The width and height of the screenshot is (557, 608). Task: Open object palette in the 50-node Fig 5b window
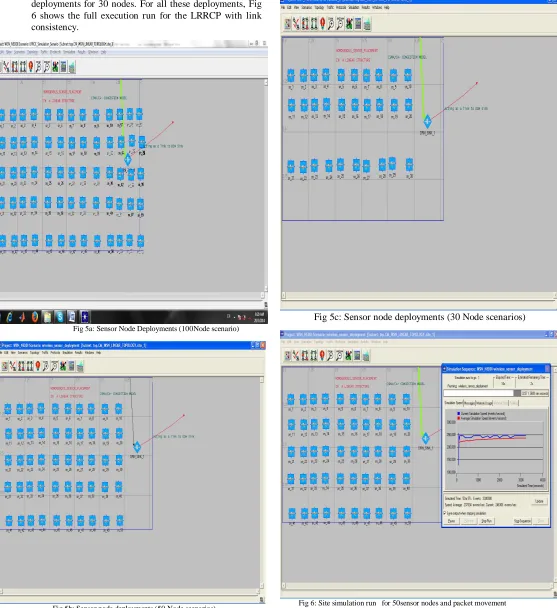[5, 366]
